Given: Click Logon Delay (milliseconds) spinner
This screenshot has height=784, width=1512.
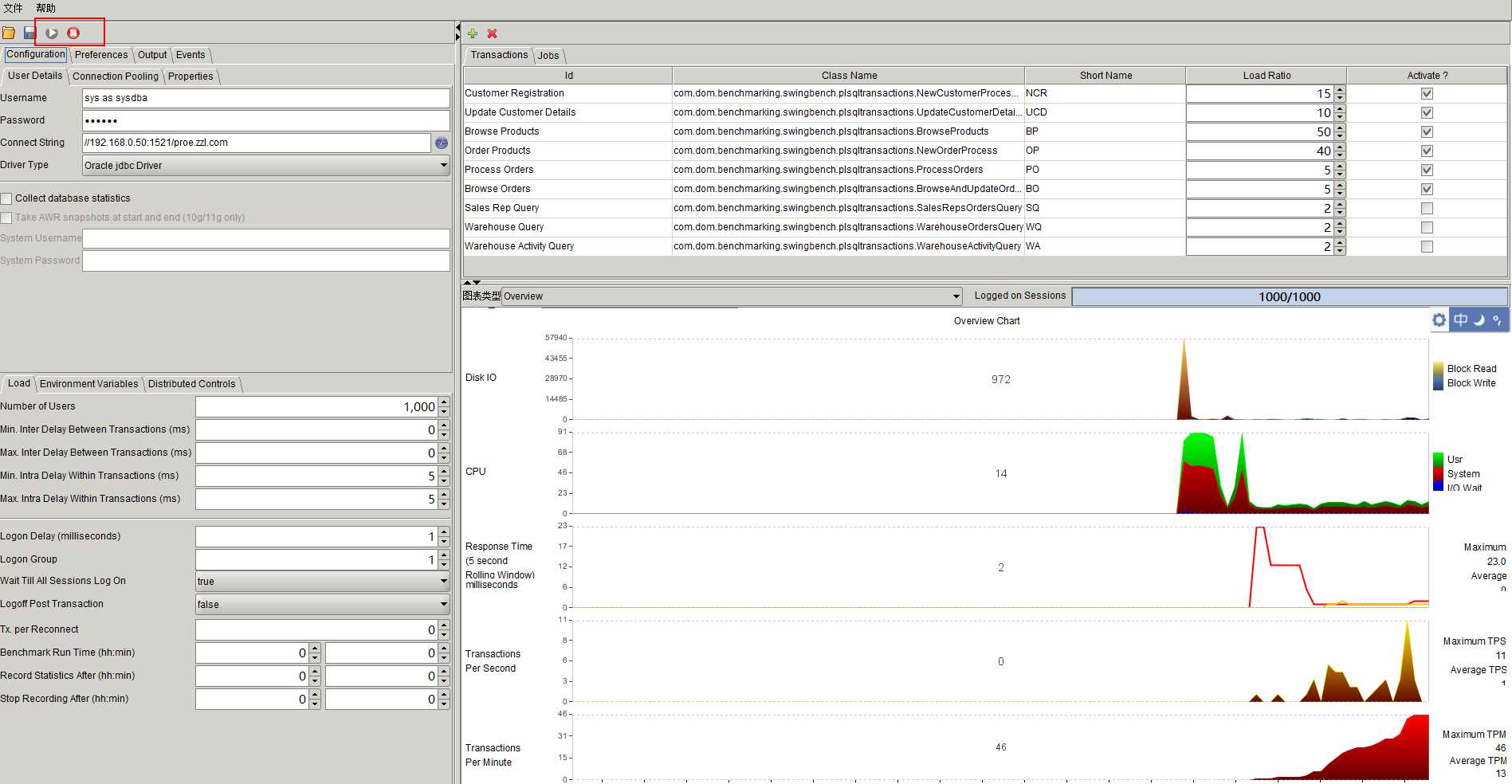Looking at the screenshot, I should (444, 536).
